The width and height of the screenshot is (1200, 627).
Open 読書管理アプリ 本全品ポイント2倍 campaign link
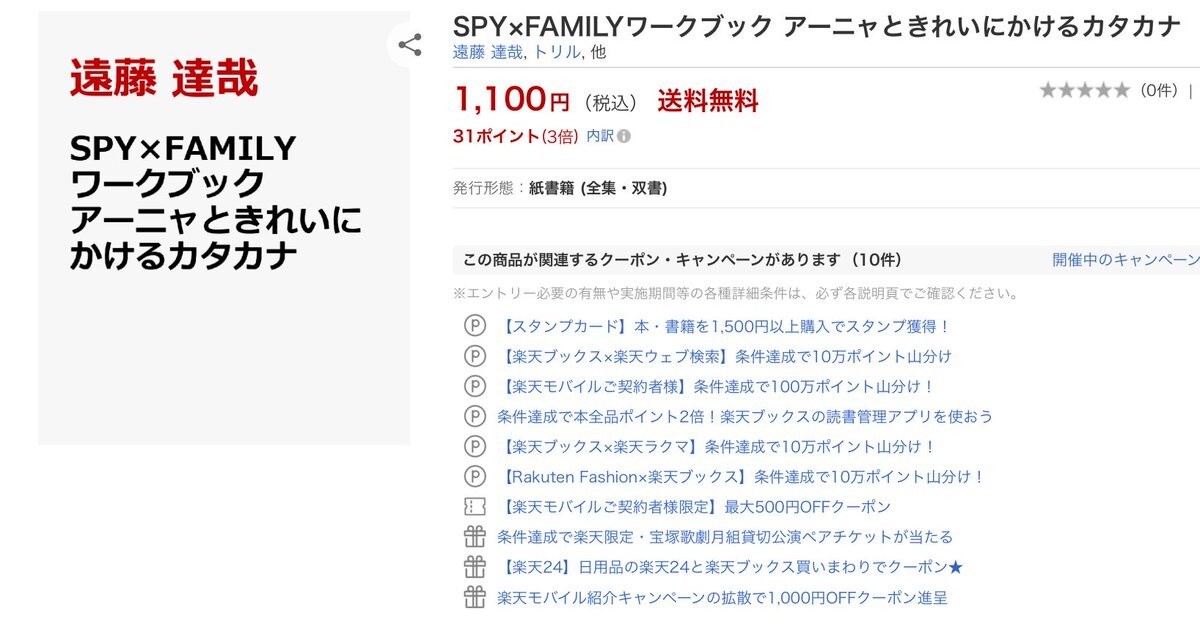745,416
